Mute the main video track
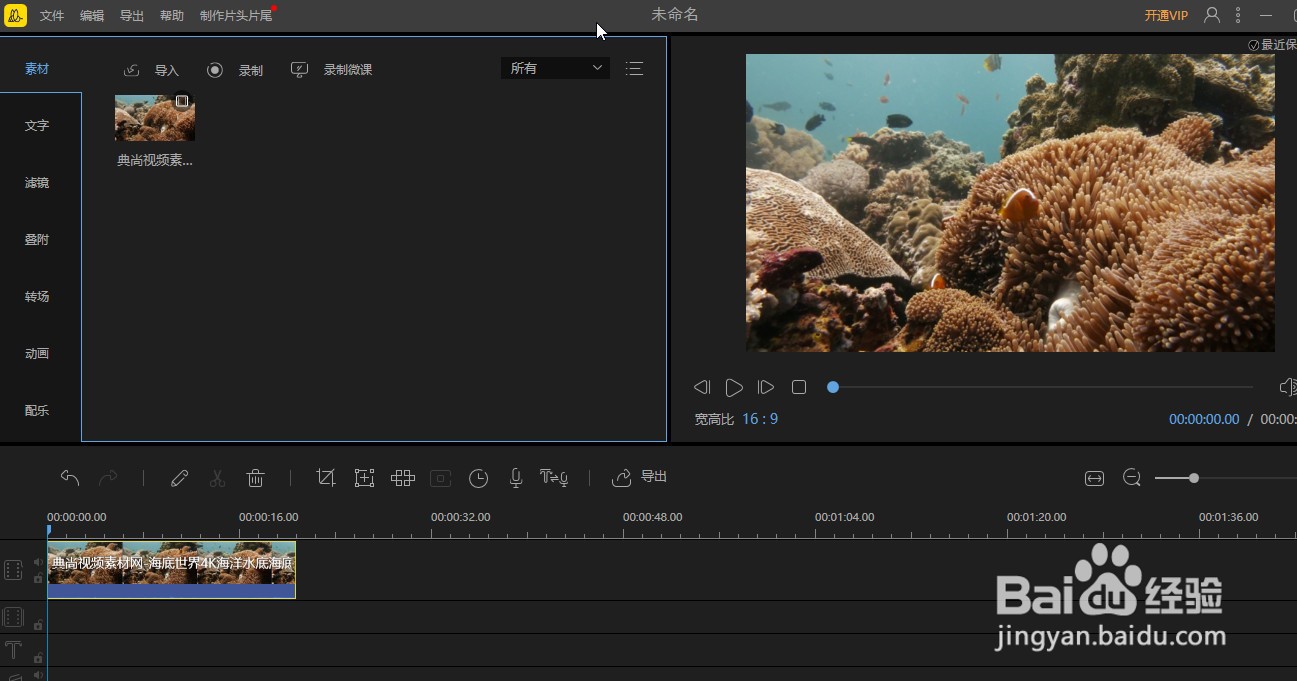 (38, 562)
